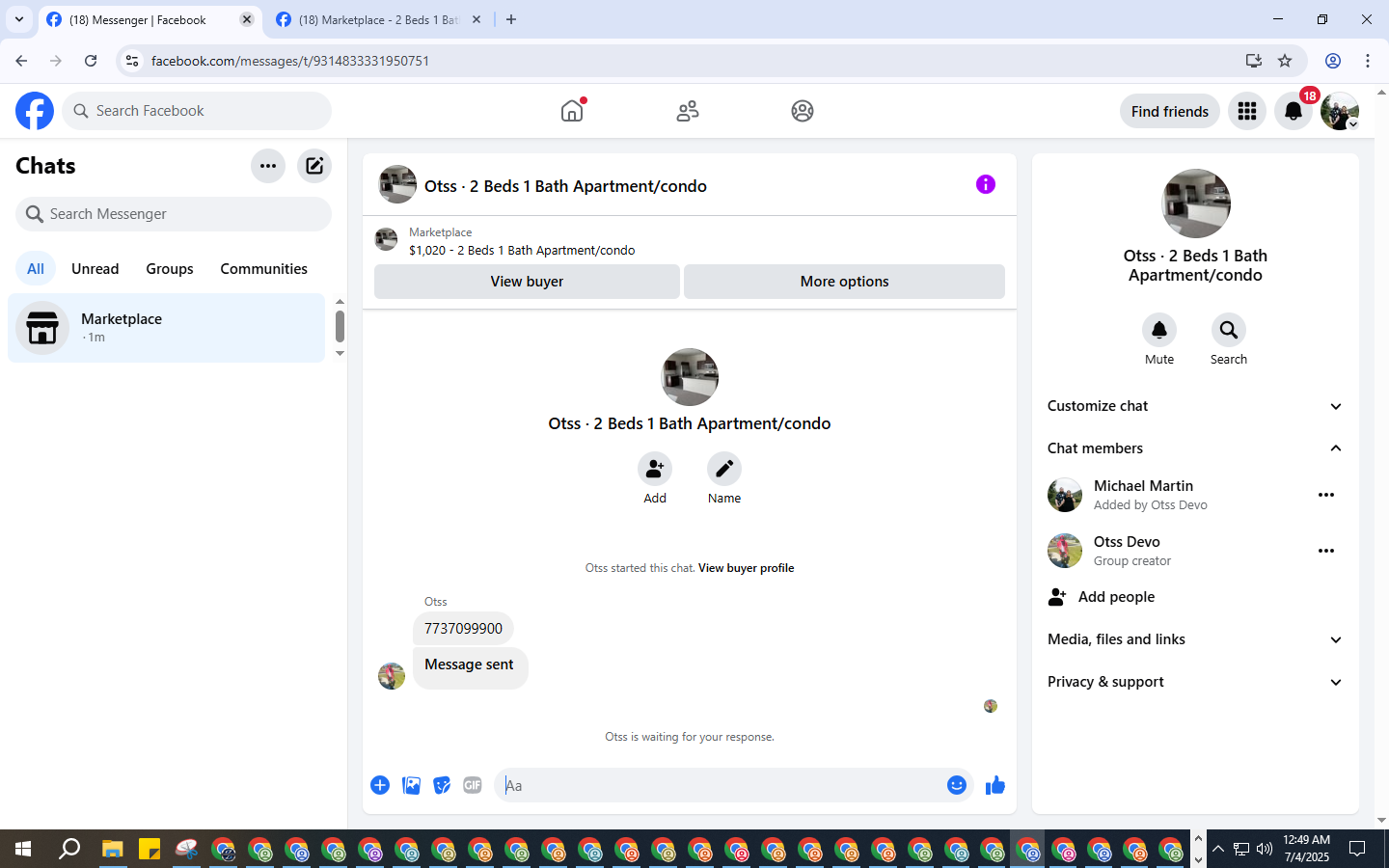The height and width of the screenshot is (868, 1389).
Task: Open Michael Martin member profile
Action: (1144, 486)
